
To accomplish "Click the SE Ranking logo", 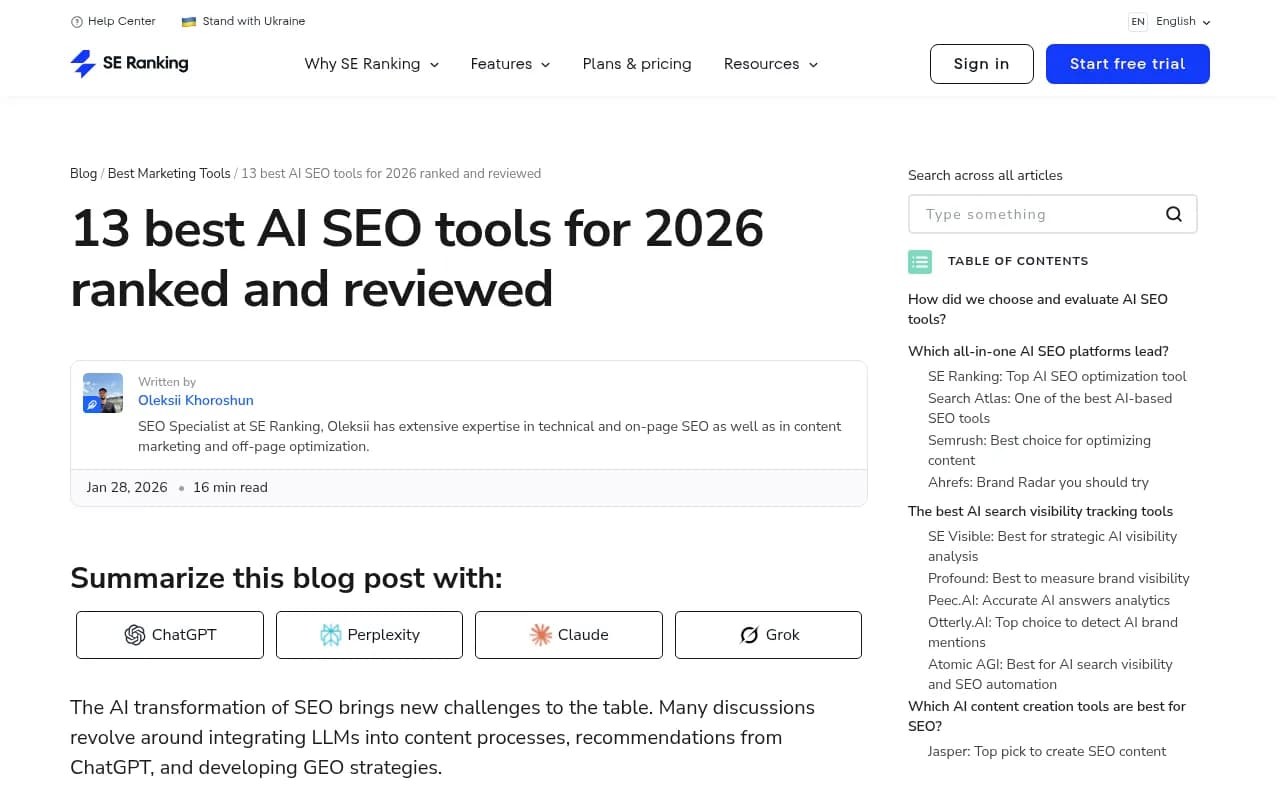I will (129, 63).
